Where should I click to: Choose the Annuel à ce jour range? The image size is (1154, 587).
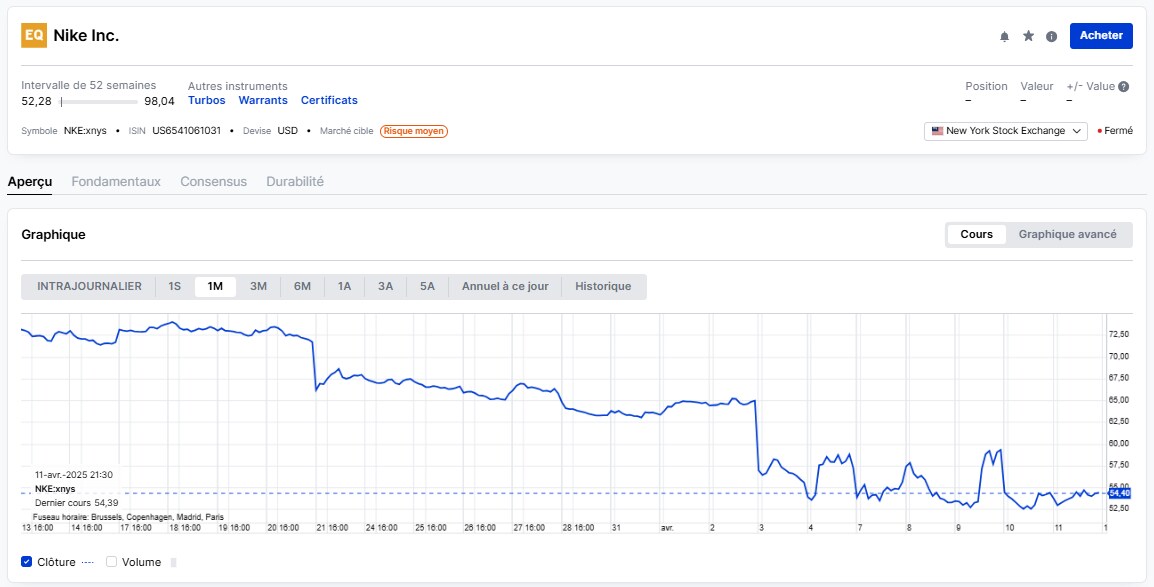[x=505, y=286]
